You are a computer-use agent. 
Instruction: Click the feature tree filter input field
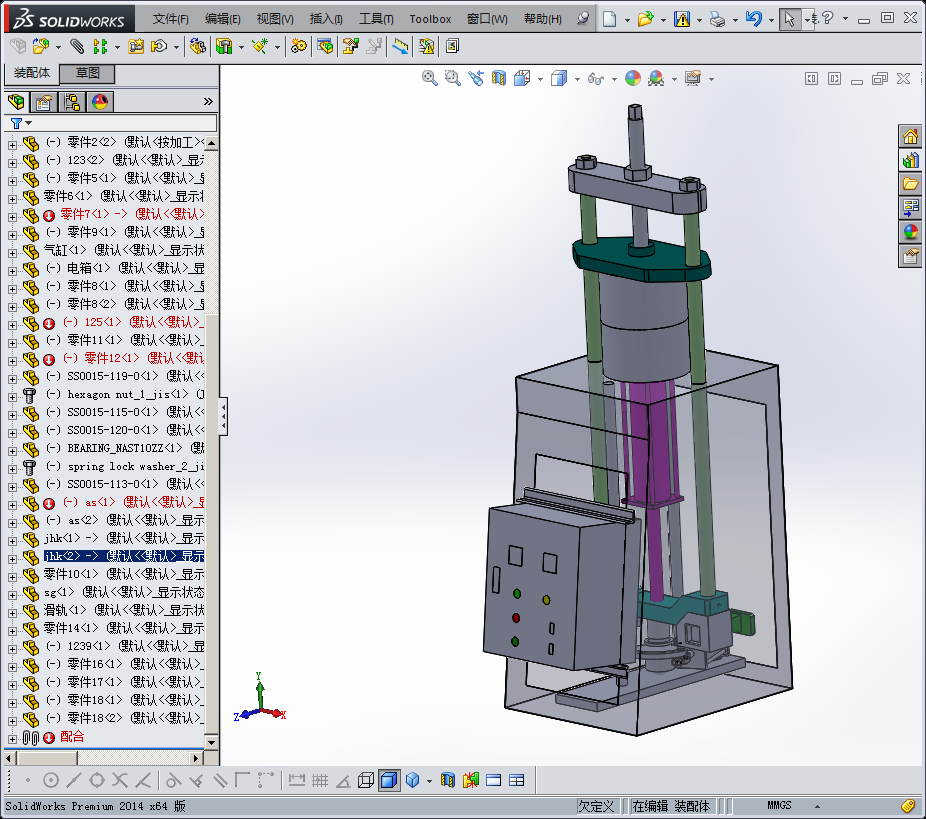click(120, 123)
